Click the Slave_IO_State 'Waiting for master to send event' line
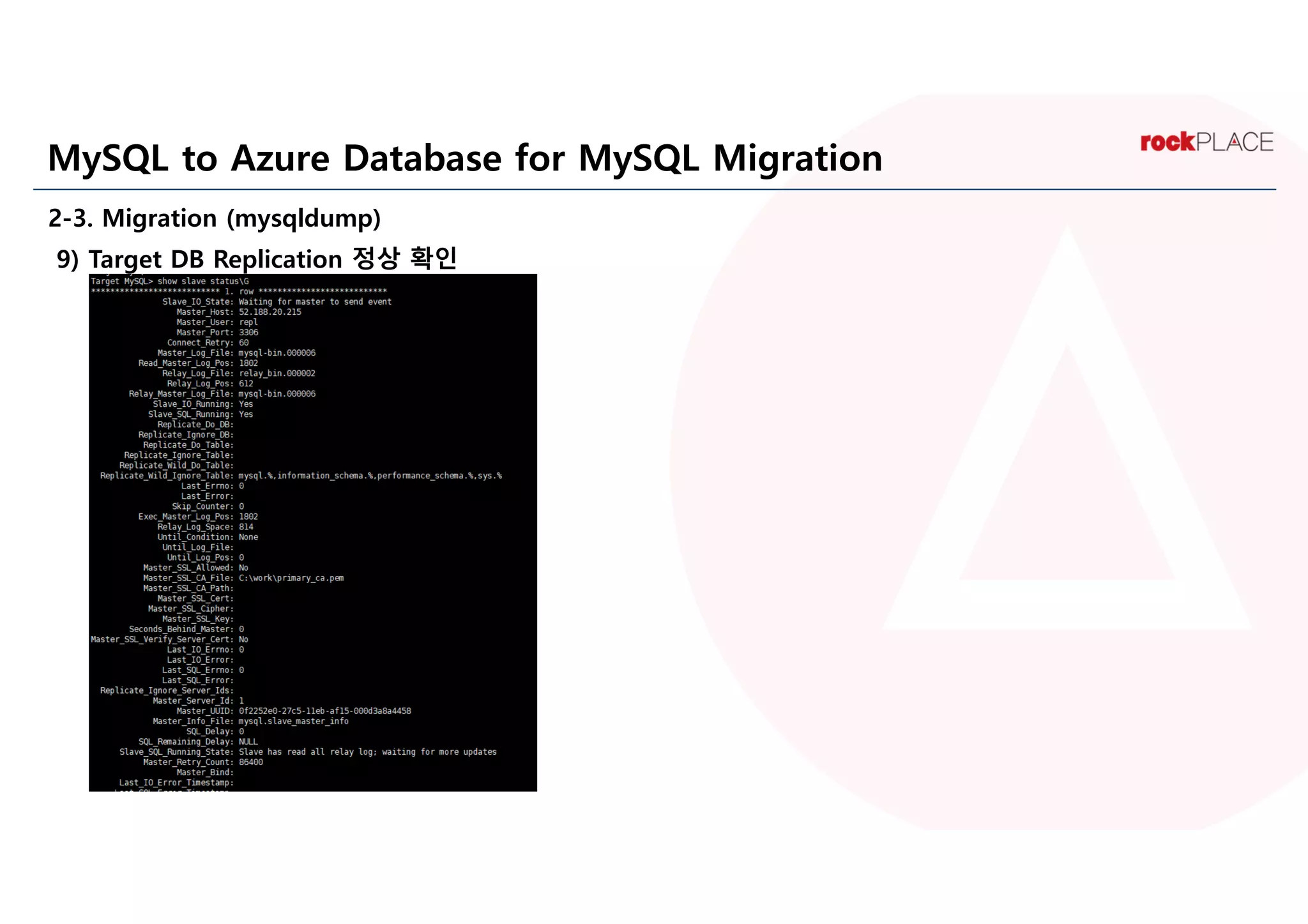This screenshot has height=924, width=1308. coord(277,301)
